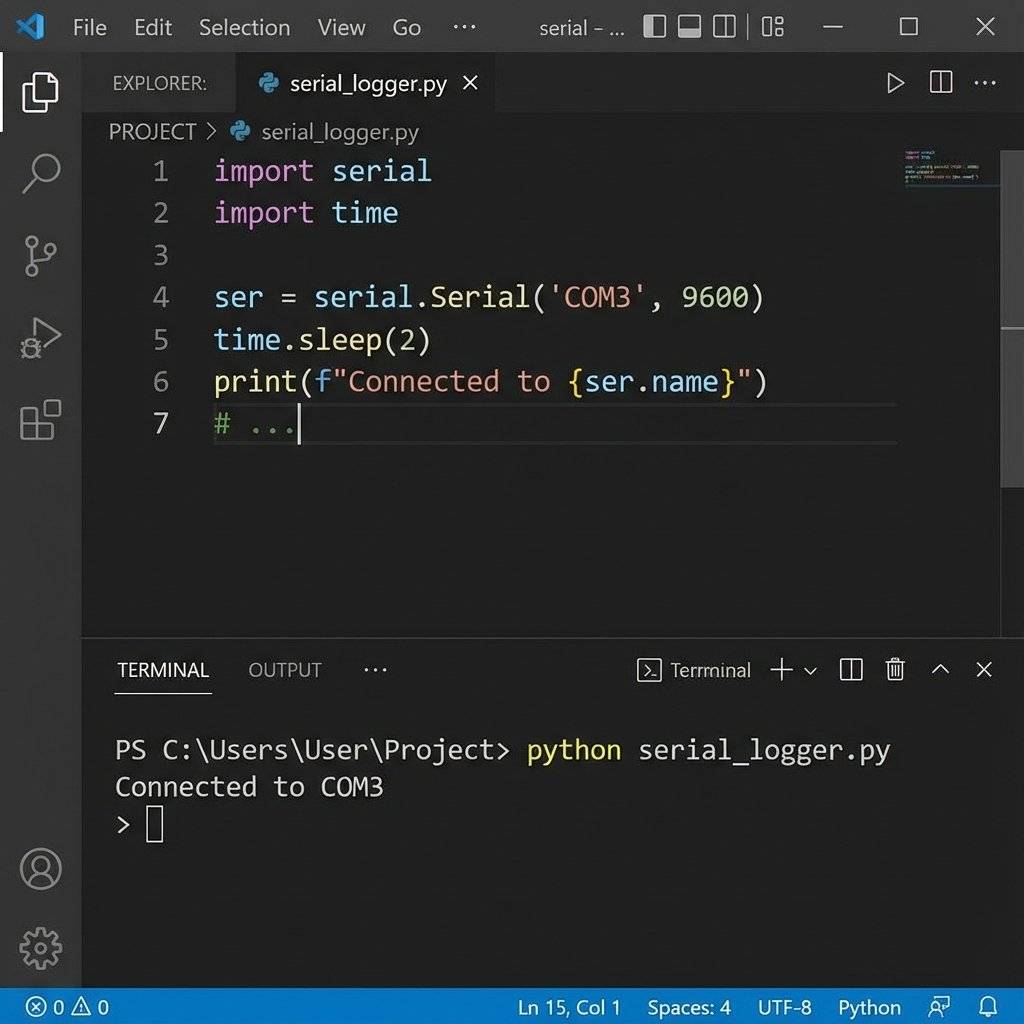
Task: Toggle the Explorer view in the activity bar
Action: 40,91
